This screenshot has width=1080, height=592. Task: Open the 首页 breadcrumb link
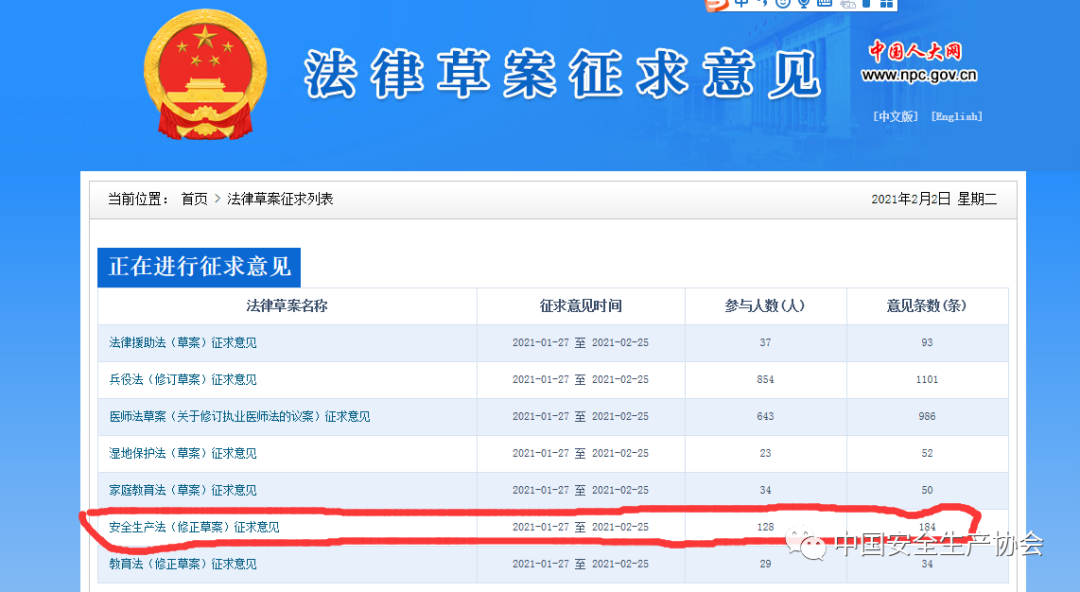(x=193, y=198)
